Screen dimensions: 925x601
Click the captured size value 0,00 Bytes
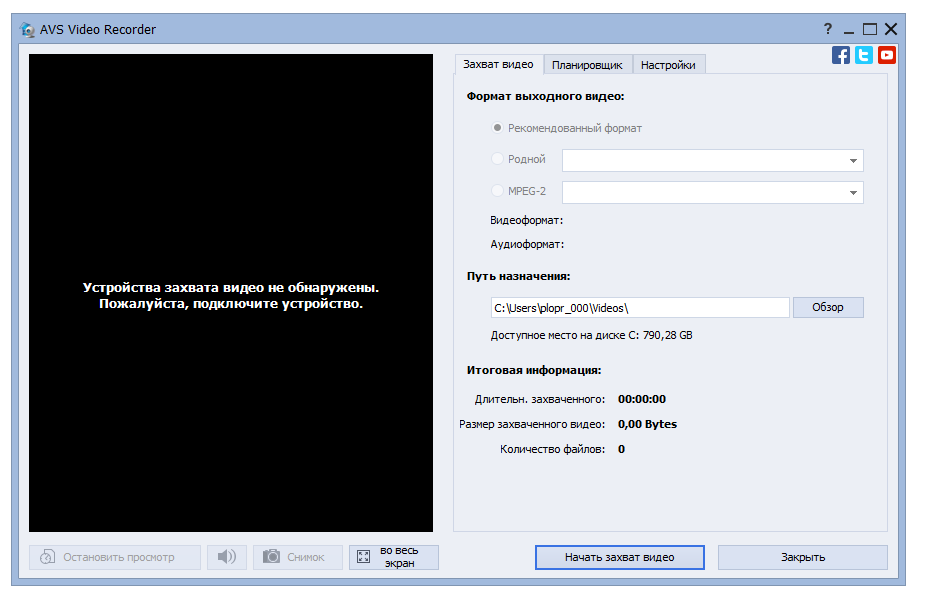647,424
